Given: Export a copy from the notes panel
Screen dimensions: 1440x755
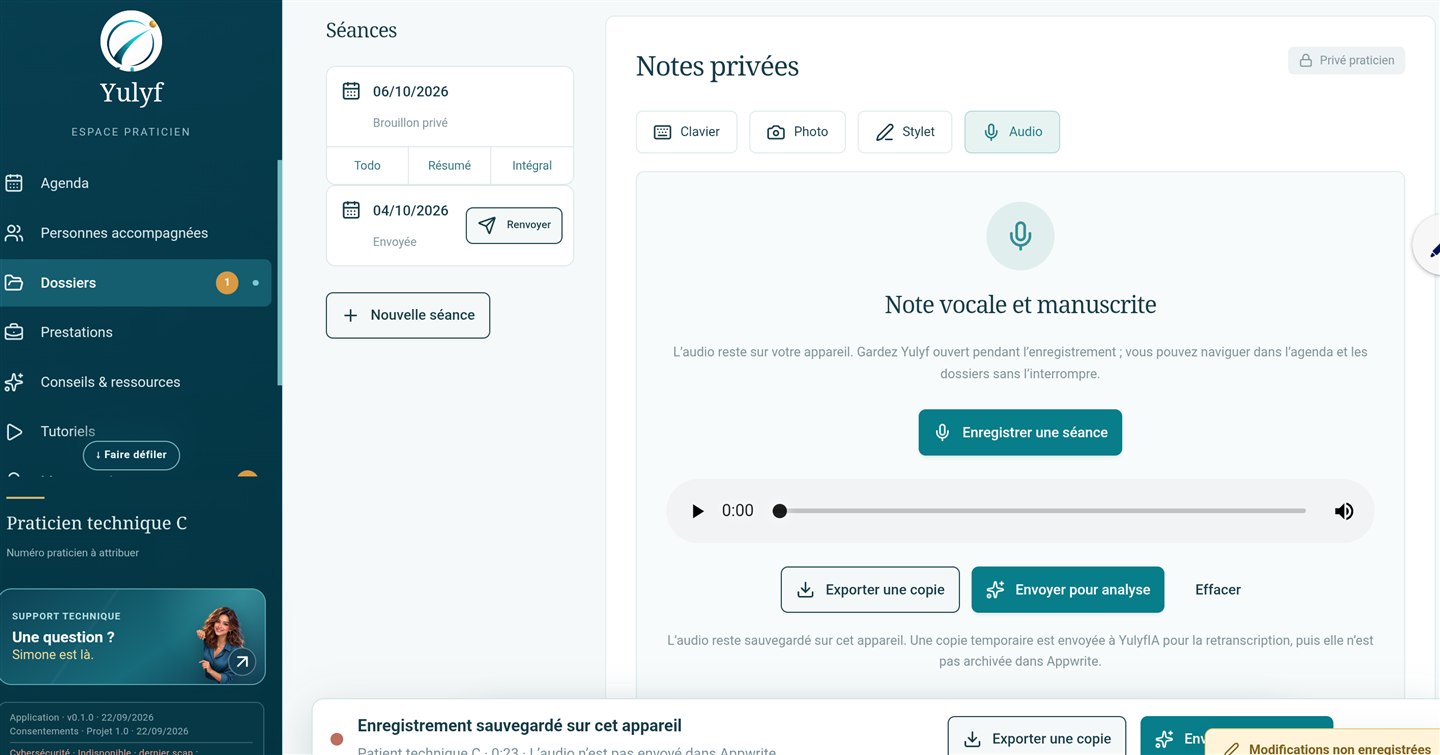Looking at the screenshot, I should [x=870, y=590].
